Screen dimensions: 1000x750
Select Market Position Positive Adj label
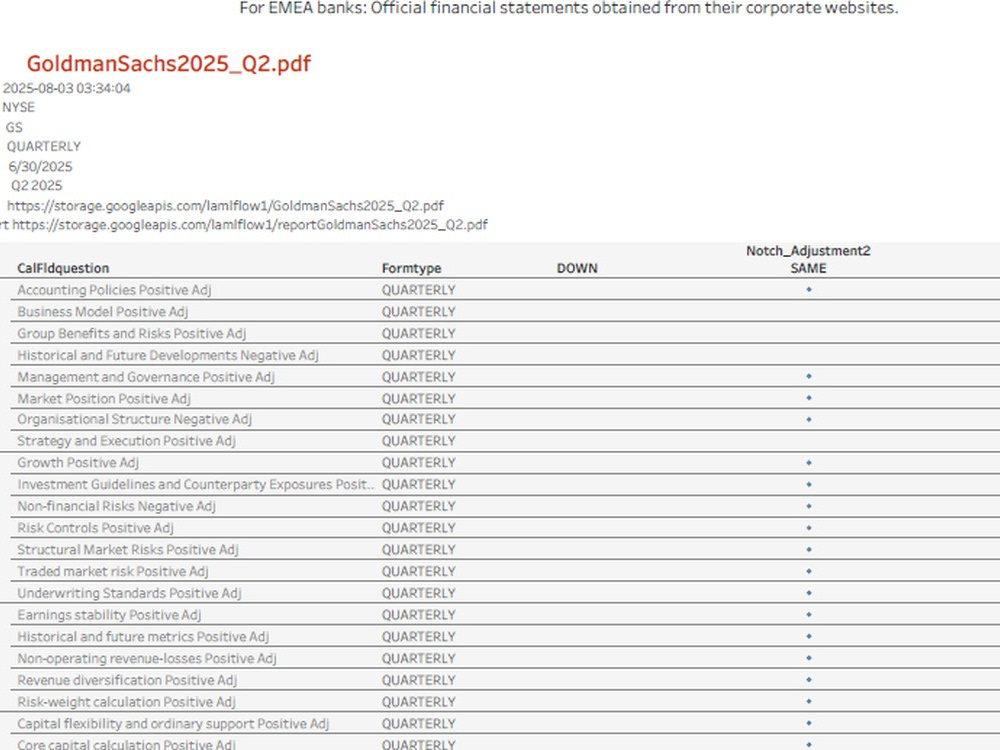pos(104,399)
